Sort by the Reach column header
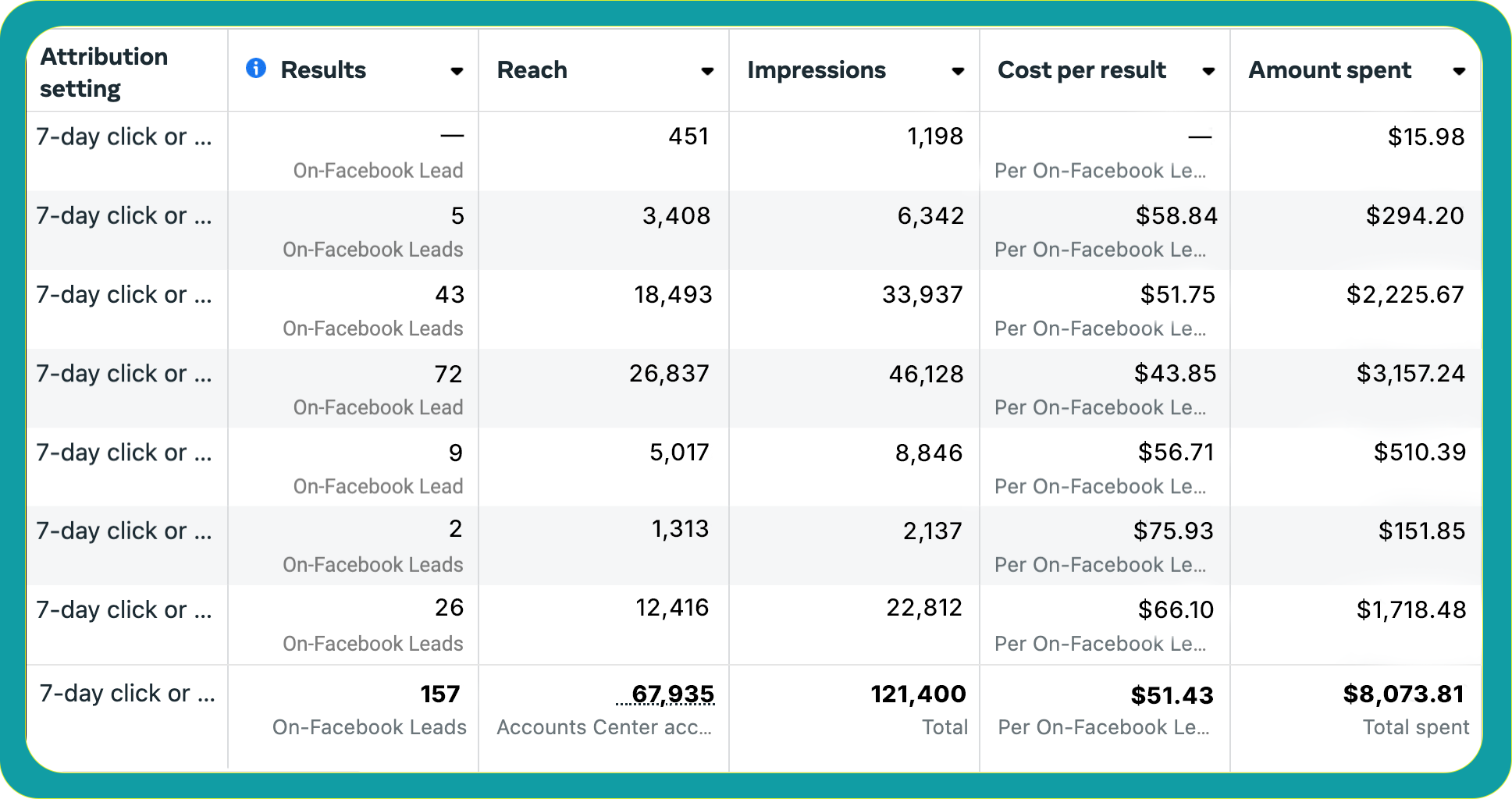This screenshot has height=799, width=1512. click(x=532, y=70)
